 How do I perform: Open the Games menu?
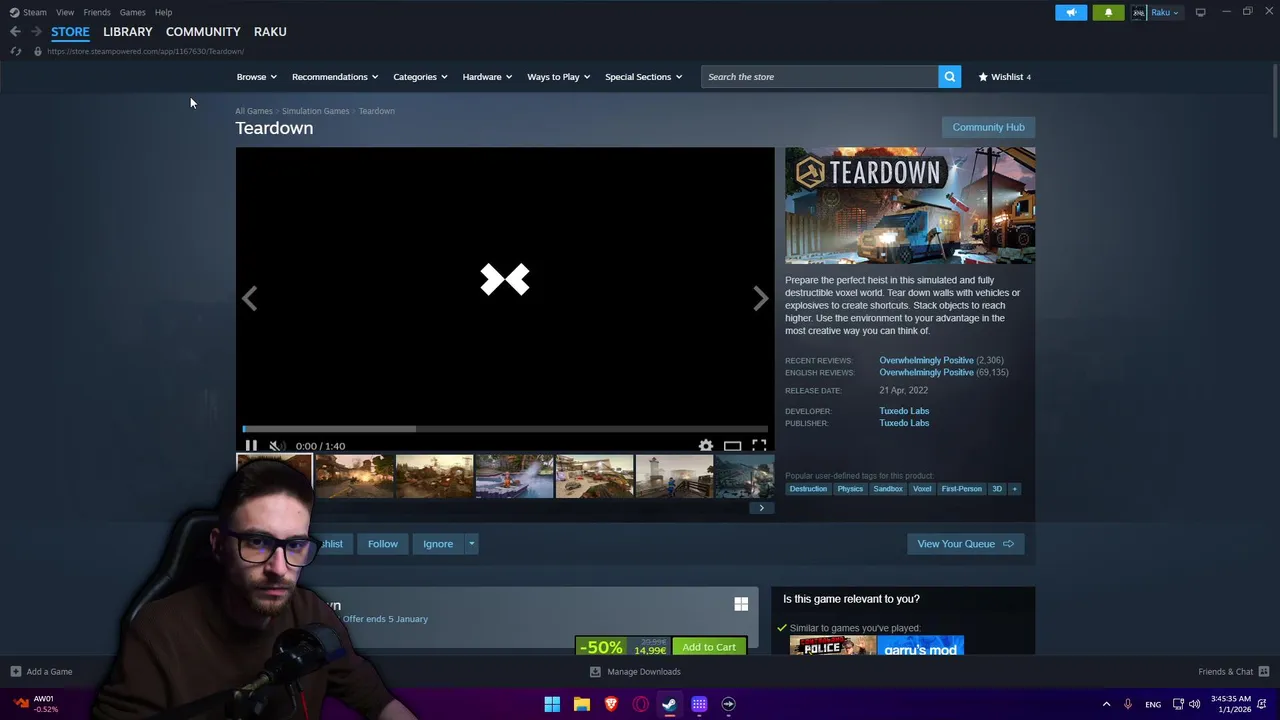tap(132, 12)
